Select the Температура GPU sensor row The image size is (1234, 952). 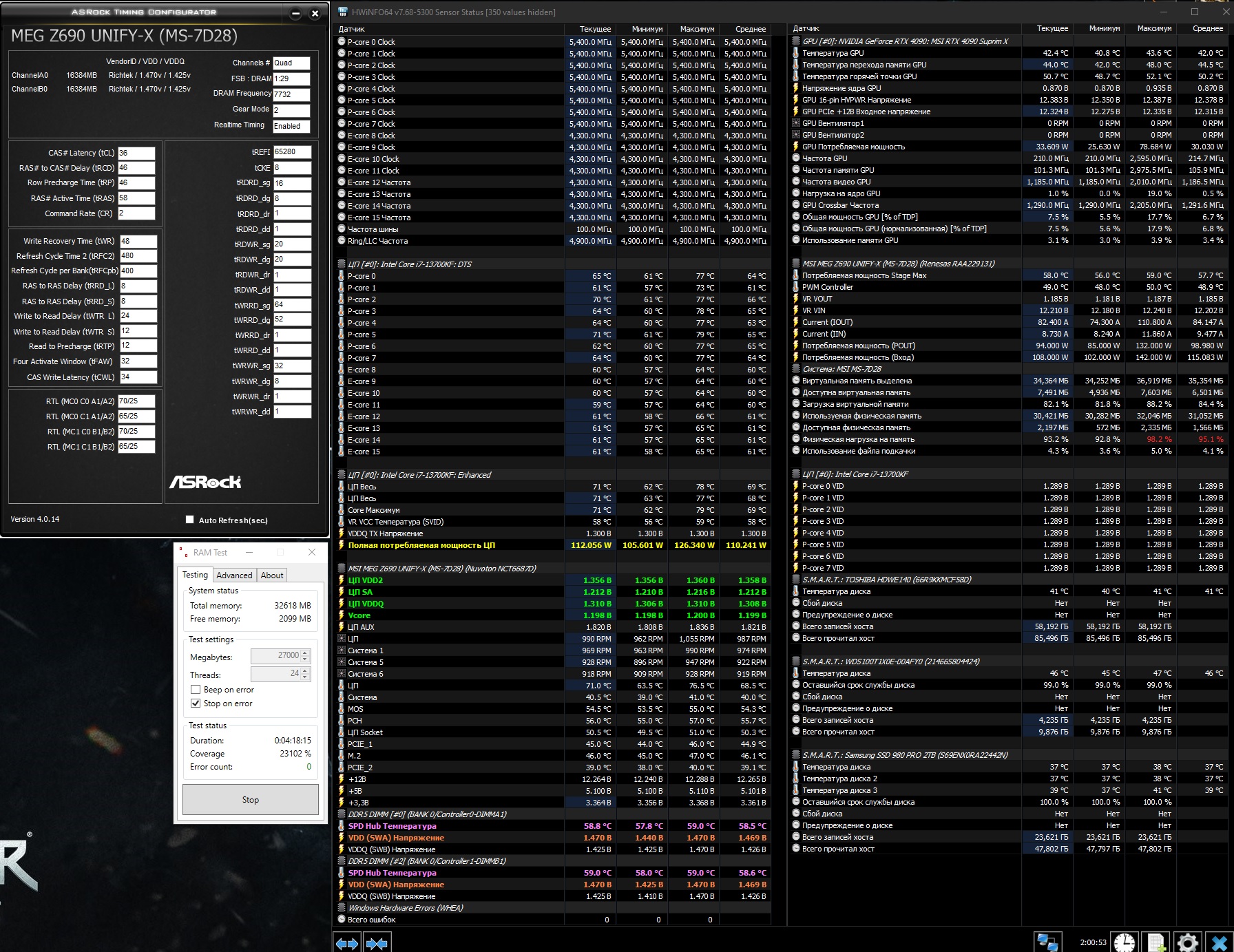(1009, 53)
